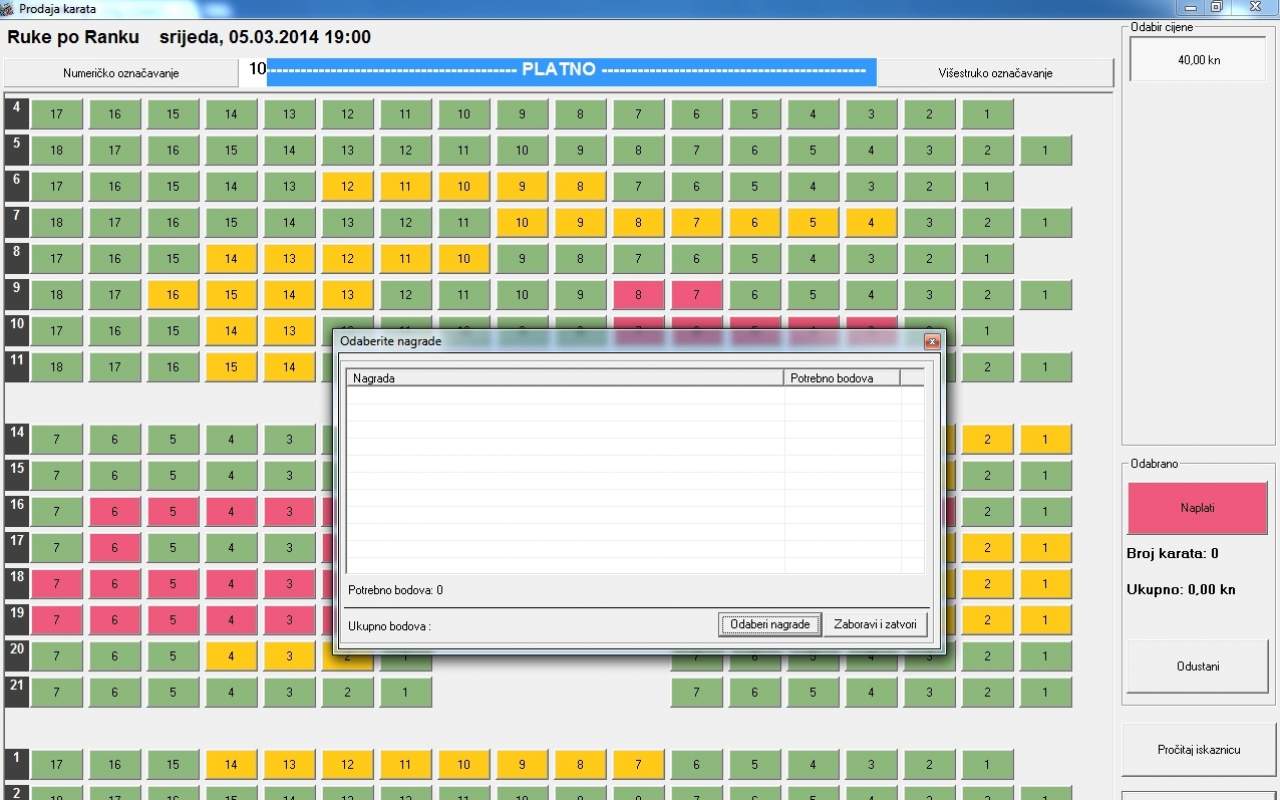Click Zaboravi i zatvori in dialog

874,624
